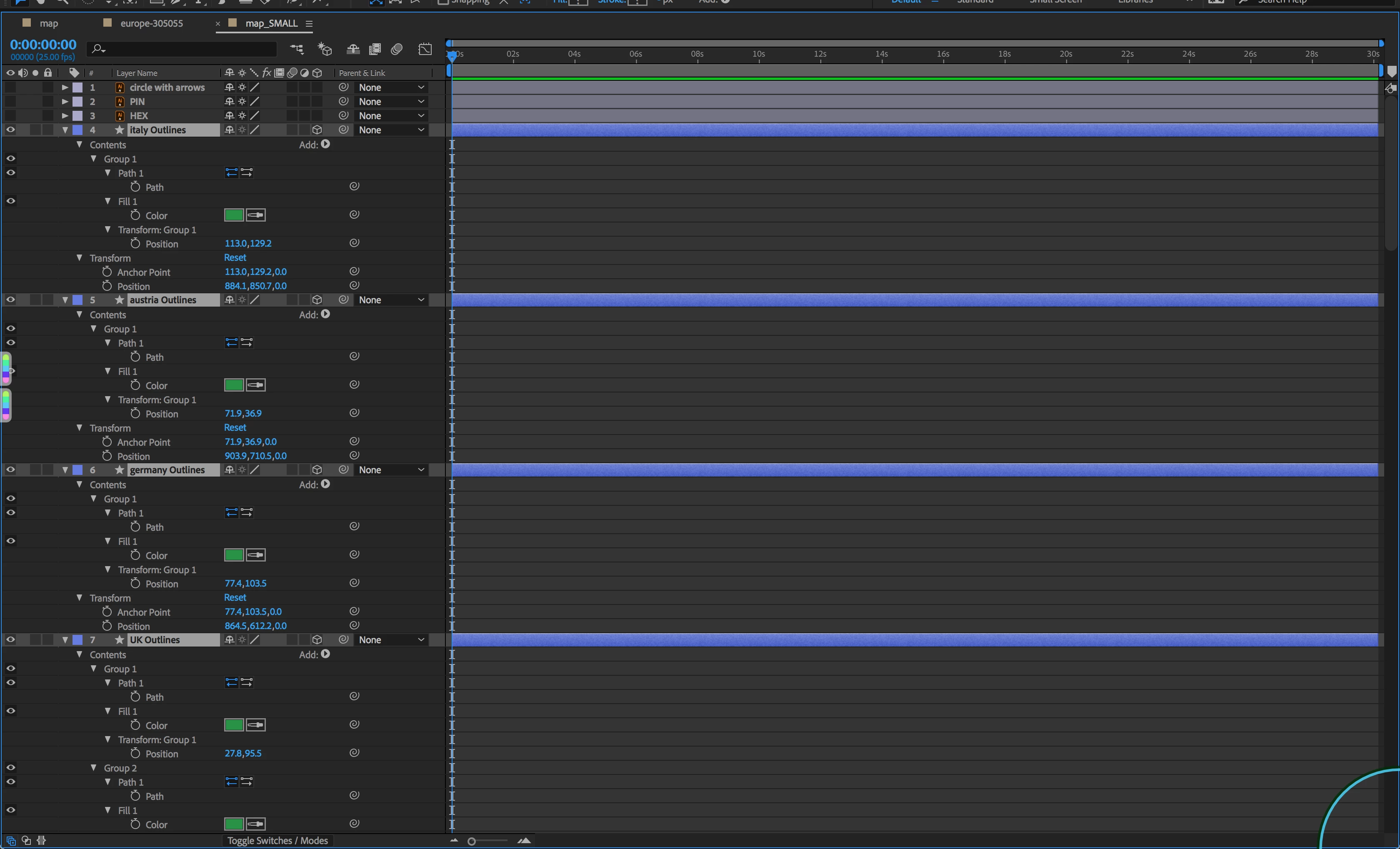Switch to the europe-305055 composition tab
This screenshot has height=849, width=1400.
coord(151,23)
